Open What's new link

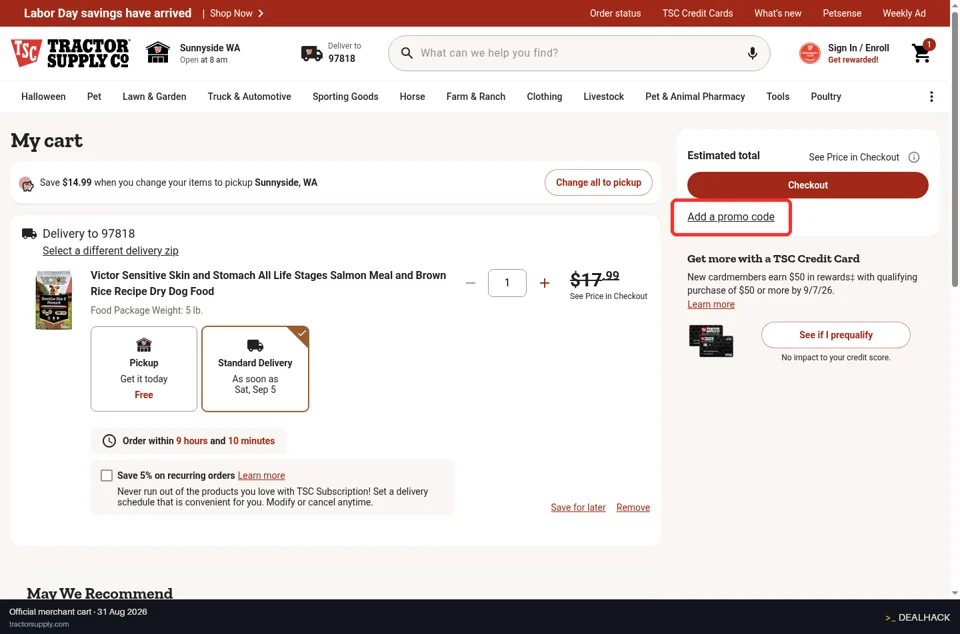point(778,13)
